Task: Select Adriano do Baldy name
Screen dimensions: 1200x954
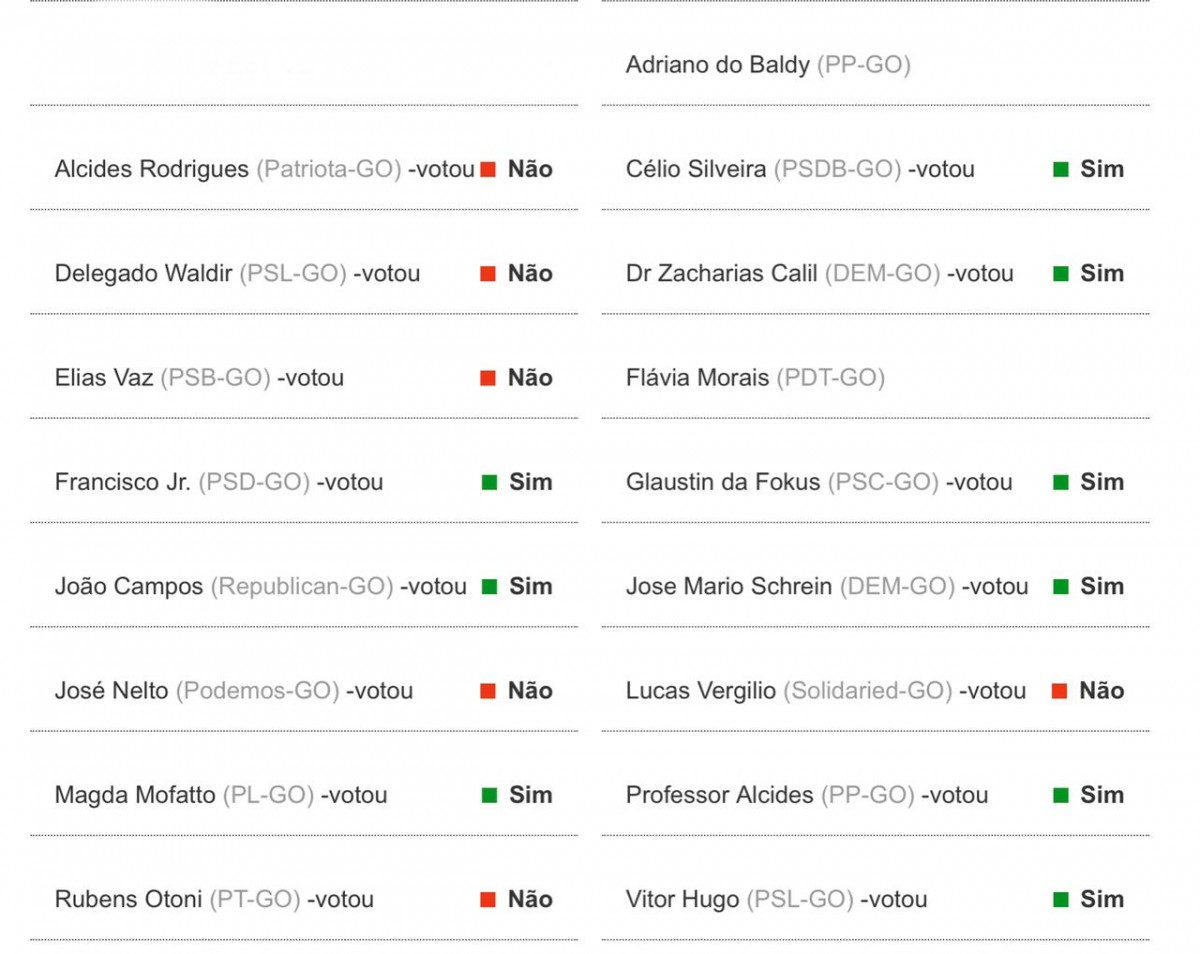Action: tap(717, 66)
